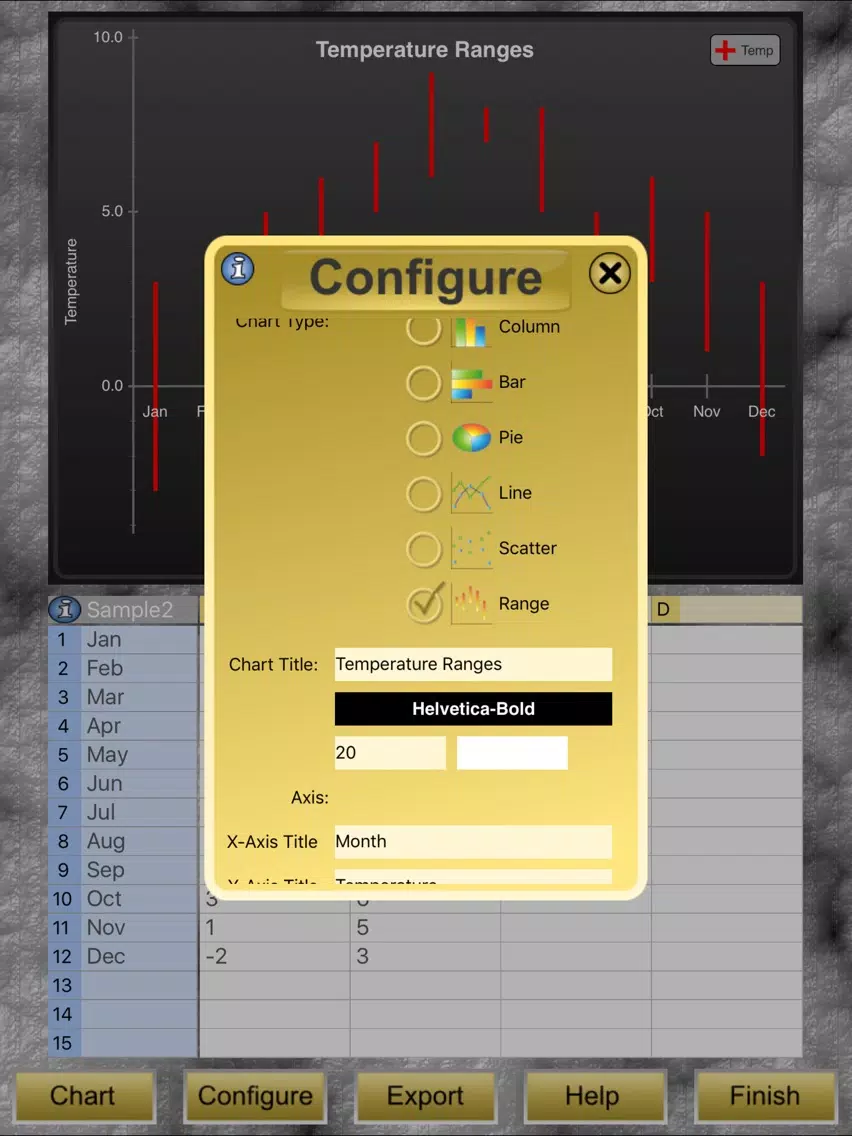This screenshot has height=1136, width=852.
Task: Pick the white title color swatch
Action: pos(512,753)
